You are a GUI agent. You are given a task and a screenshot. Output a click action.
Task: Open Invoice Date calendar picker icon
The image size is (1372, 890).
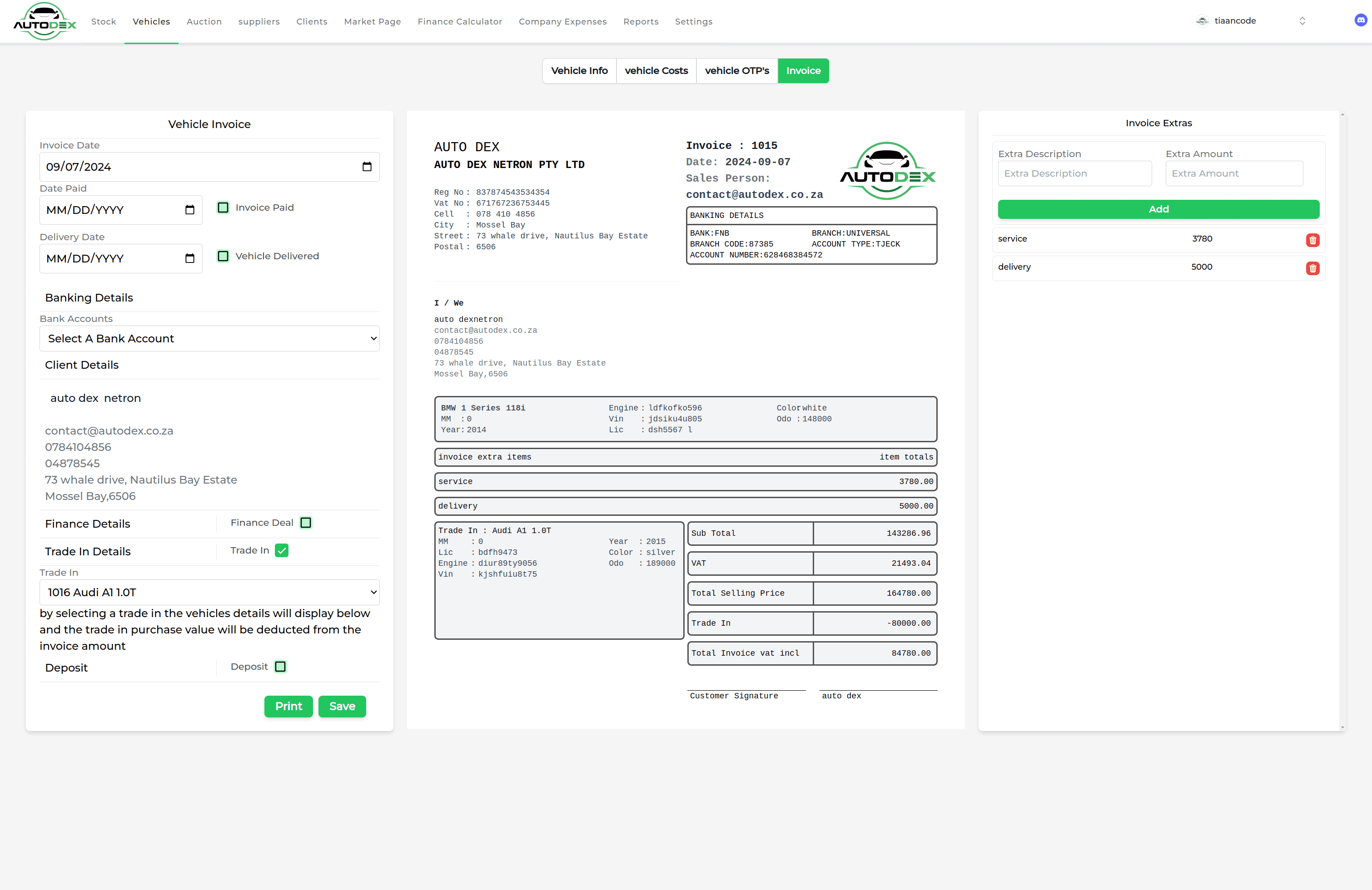(367, 167)
